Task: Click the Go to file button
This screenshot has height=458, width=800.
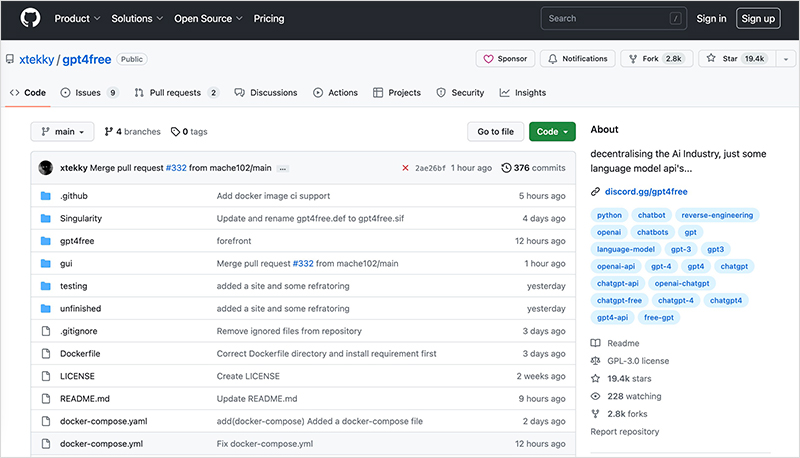Action: pyautogui.click(x=495, y=132)
